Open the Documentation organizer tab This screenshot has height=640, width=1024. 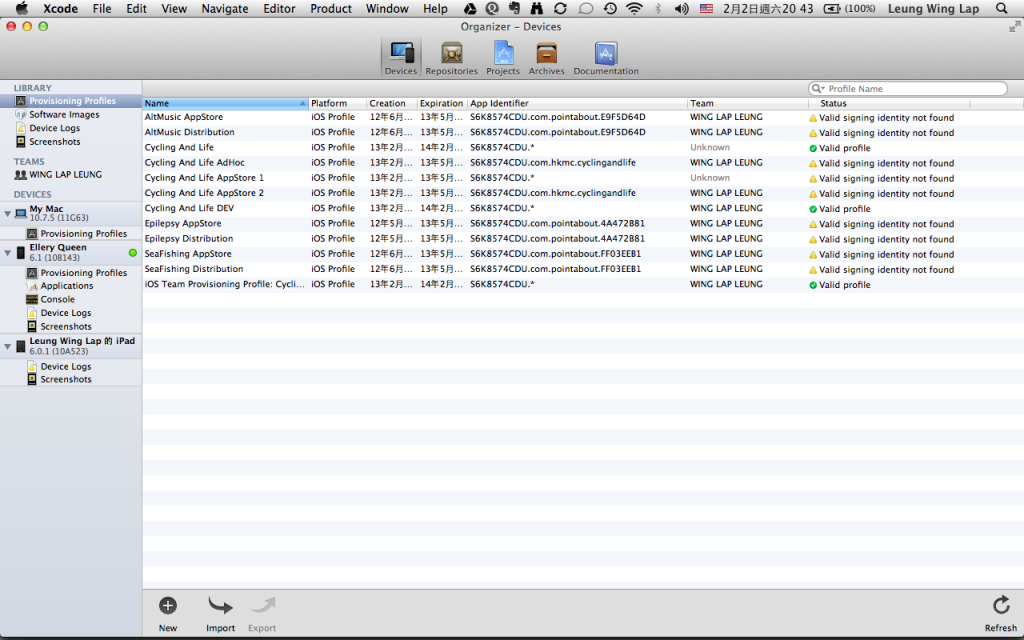pyautogui.click(x=605, y=58)
